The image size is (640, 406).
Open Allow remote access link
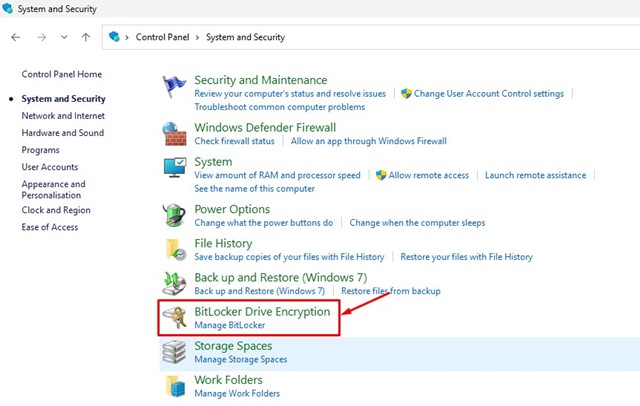[x=428, y=175]
